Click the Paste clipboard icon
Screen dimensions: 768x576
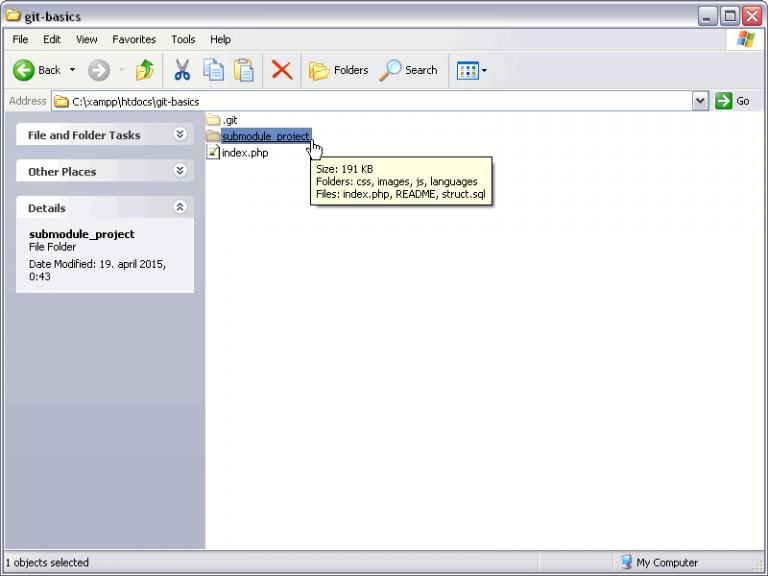point(243,70)
